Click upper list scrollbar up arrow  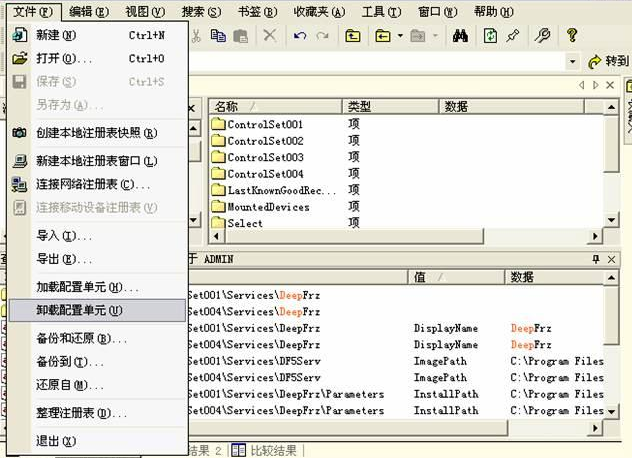(x=611, y=107)
